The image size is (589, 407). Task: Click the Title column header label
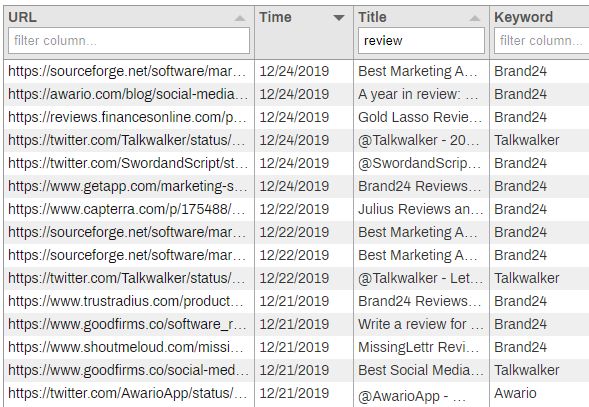click(372, 17)
